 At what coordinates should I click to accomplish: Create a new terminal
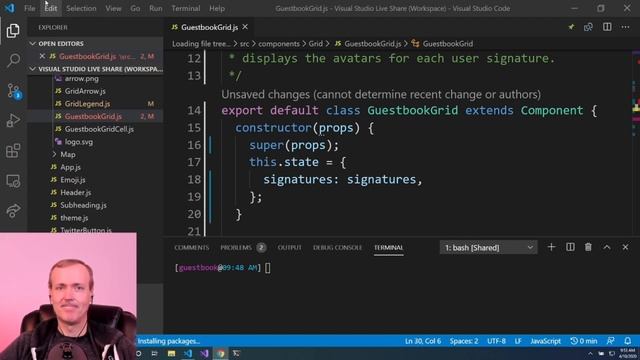[551, 247]
